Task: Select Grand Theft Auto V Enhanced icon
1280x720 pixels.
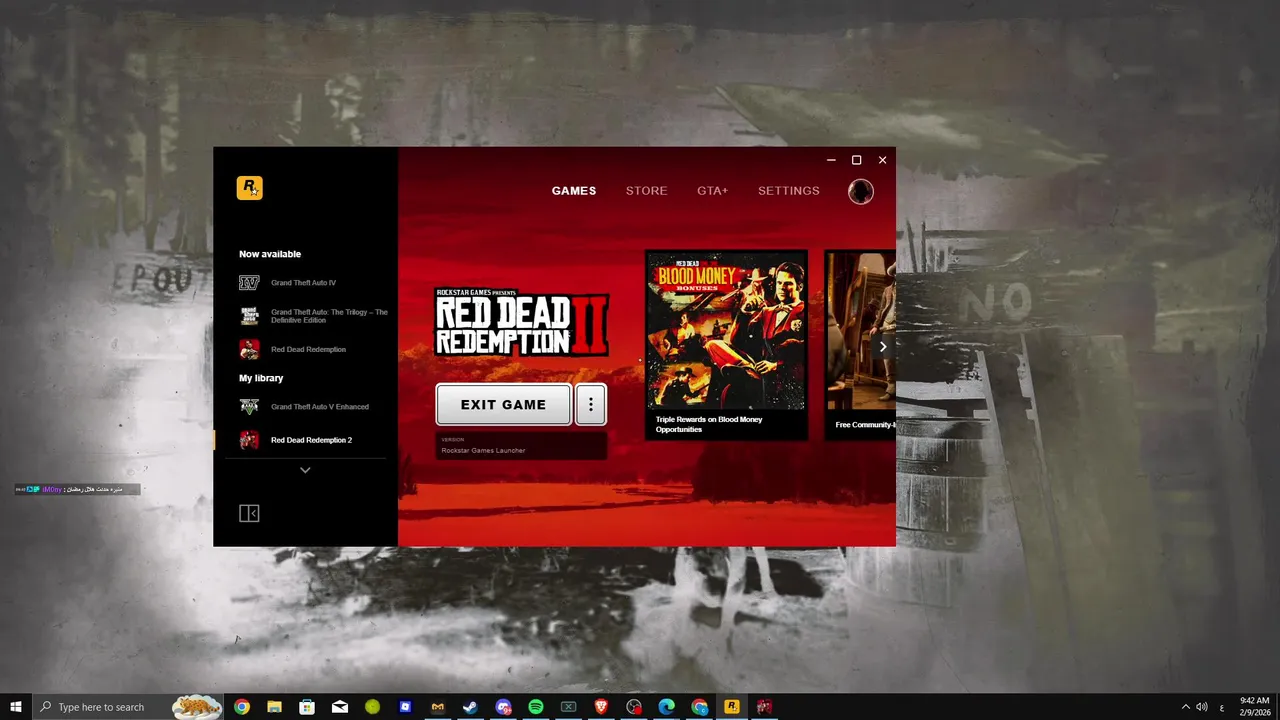Action: pos(249,407)
